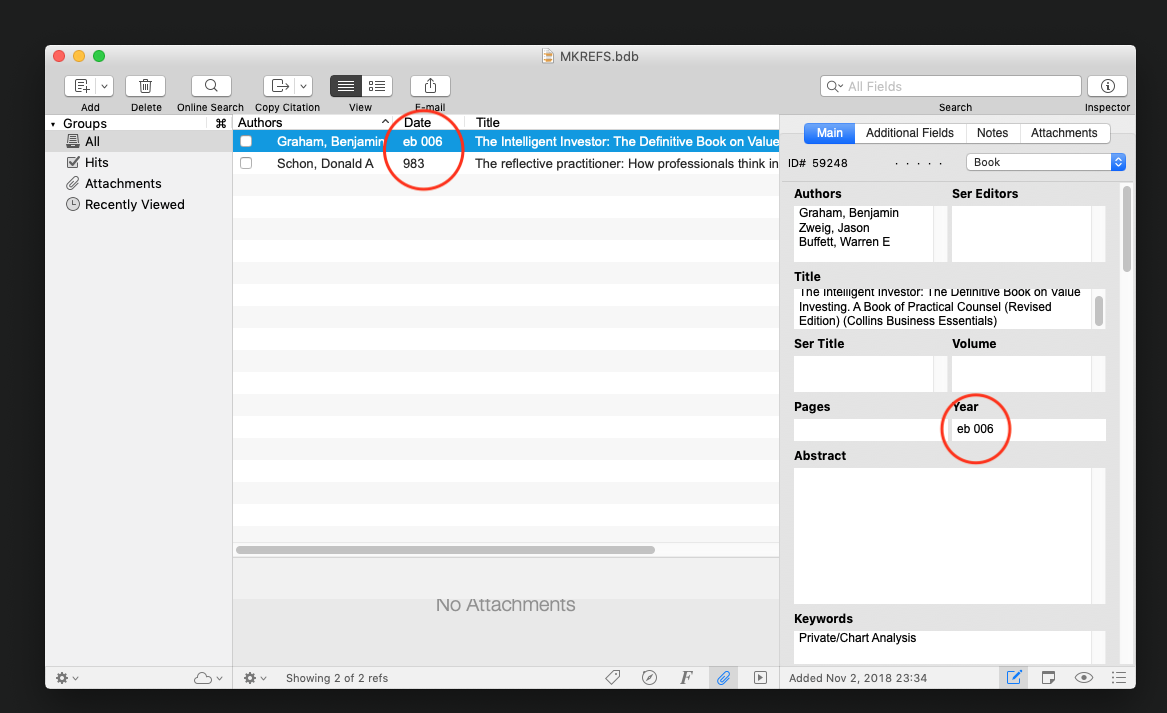Click the tag keywords icon
Viewport: 1167px width, 713px height.
pos(613,677)
